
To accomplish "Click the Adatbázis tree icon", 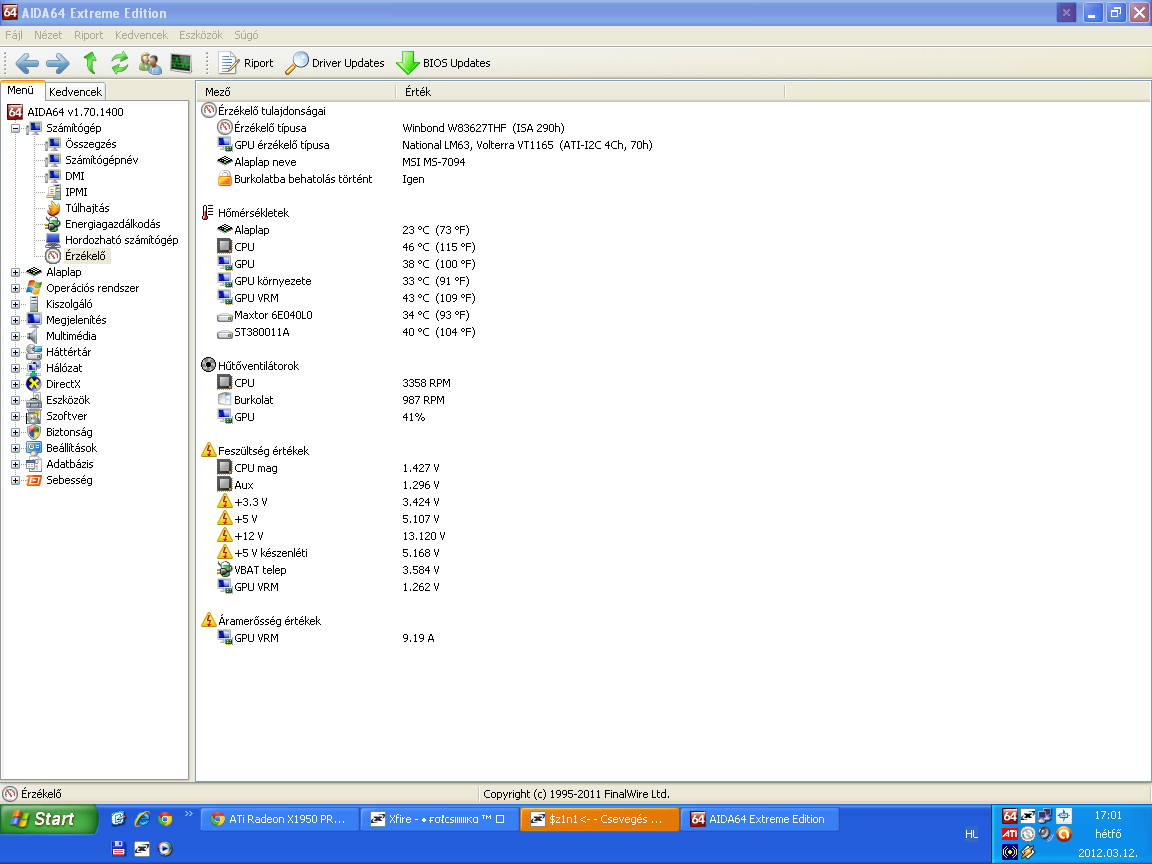I will (x=34, y=464).
